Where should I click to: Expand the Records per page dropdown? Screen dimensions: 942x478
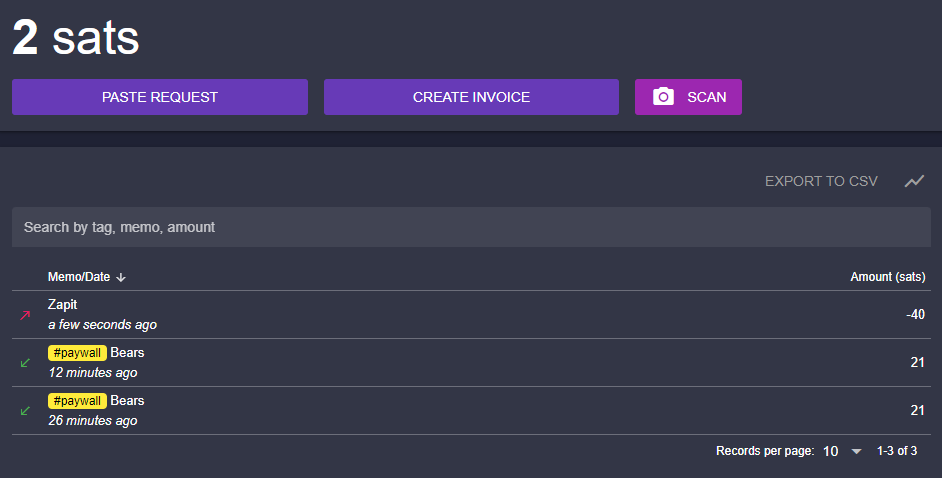pos(856,452)
